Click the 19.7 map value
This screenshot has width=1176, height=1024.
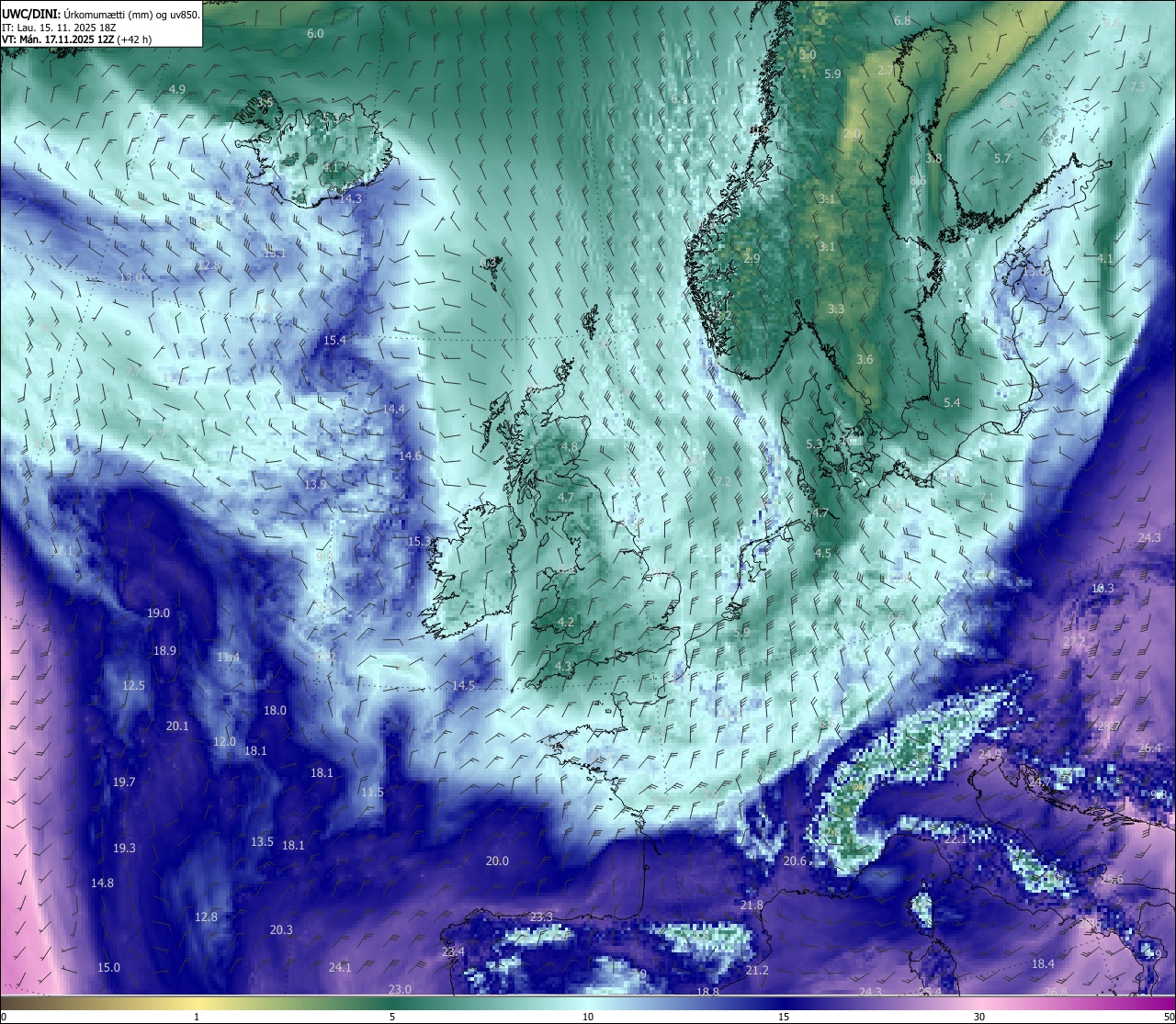click(124, 782)
